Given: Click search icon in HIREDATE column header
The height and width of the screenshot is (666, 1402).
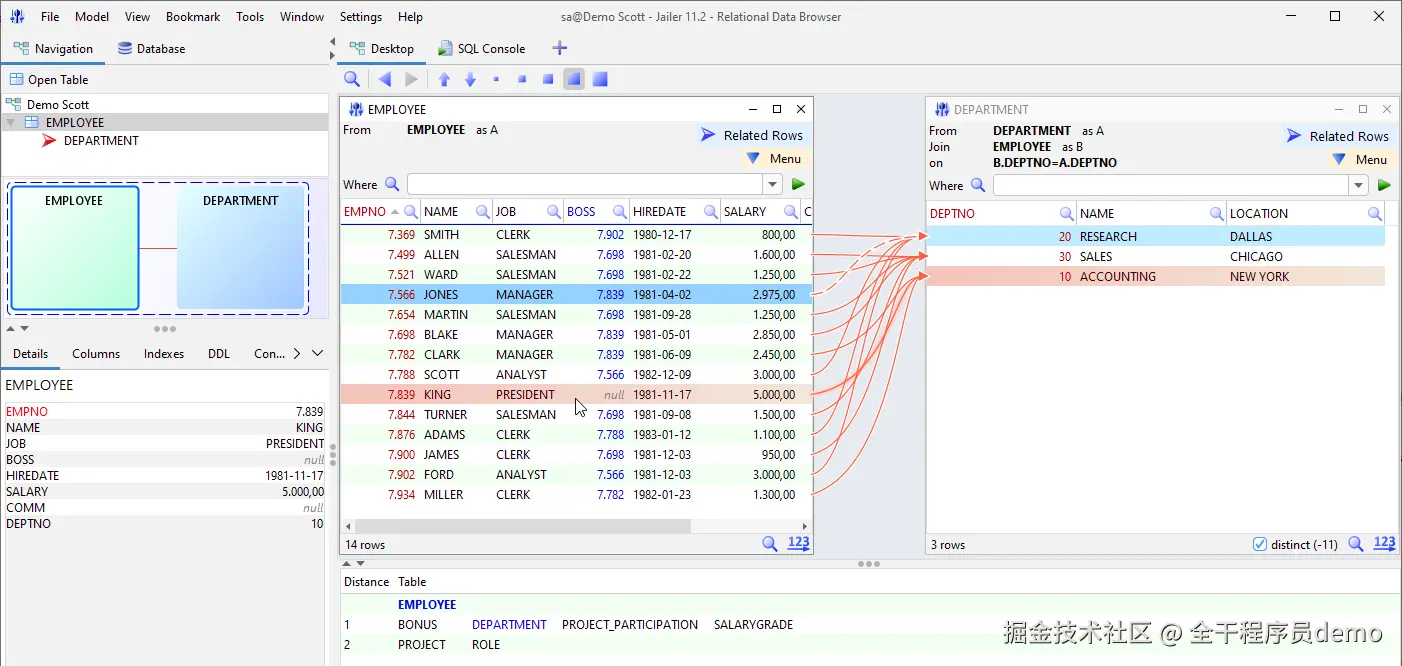Looking at the screenshot, I should [x=711, y=212].
